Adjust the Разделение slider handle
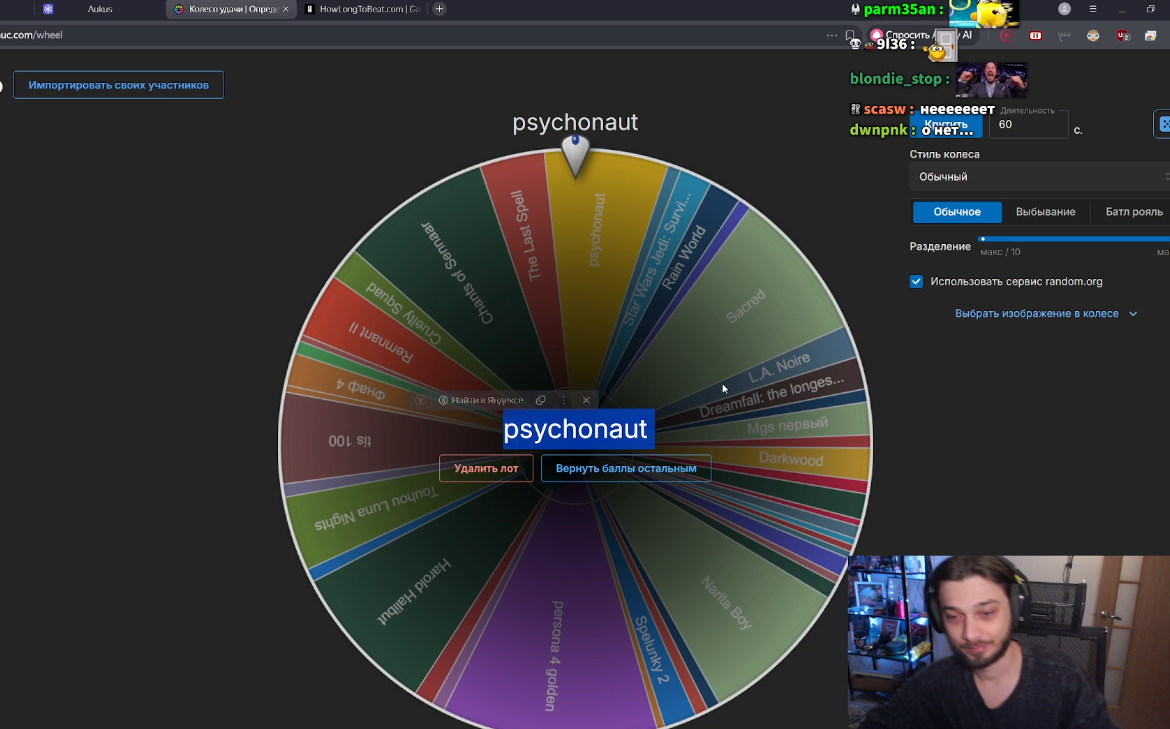 tap(983, 239)
